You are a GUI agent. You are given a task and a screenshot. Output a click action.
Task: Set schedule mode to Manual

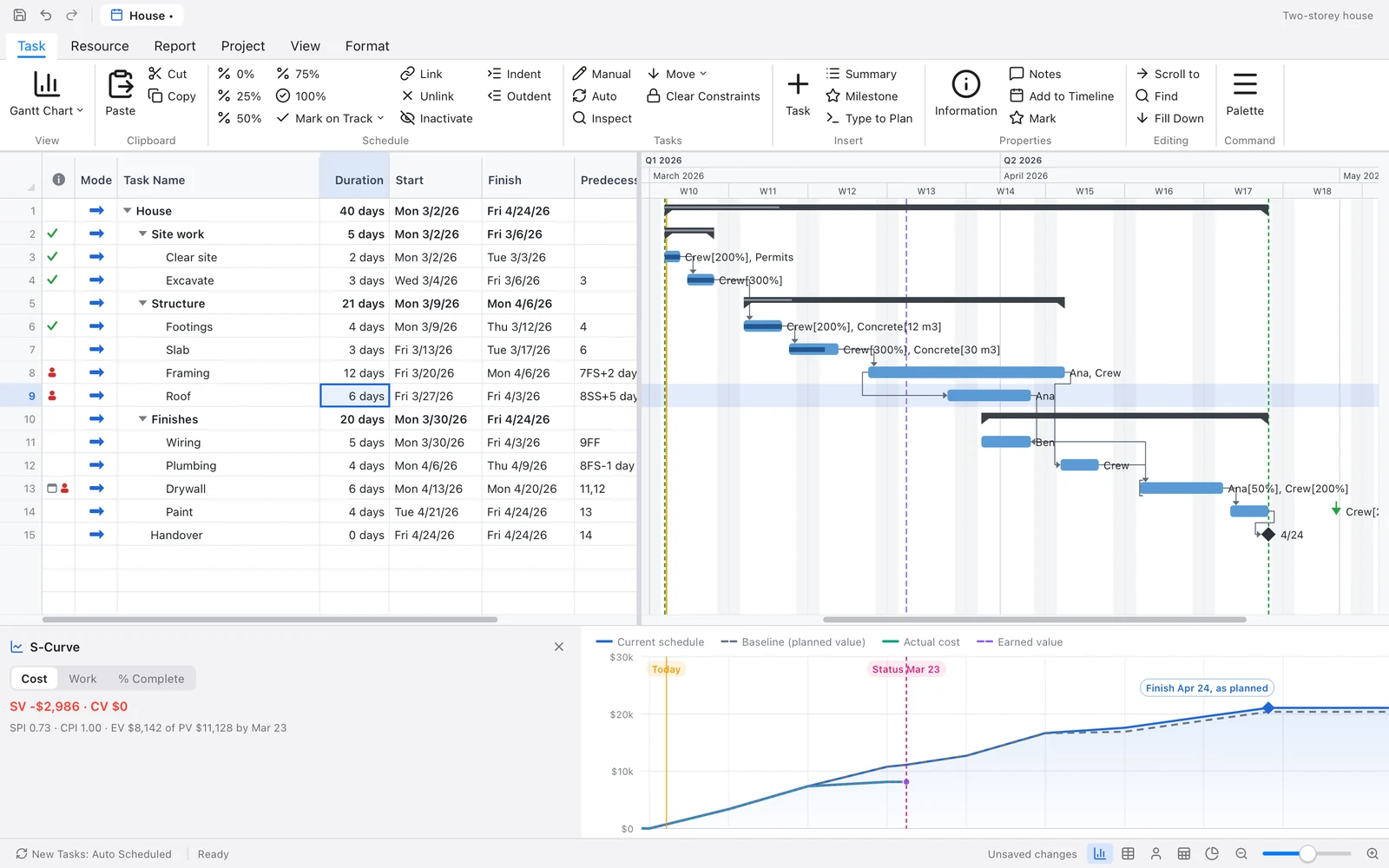pos(601,74)
